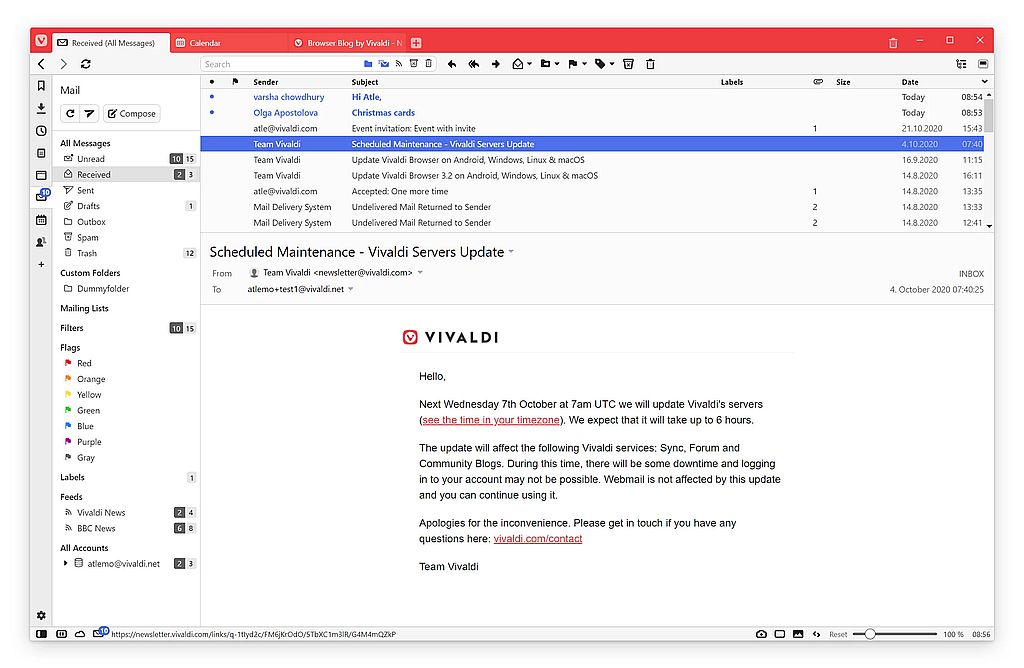Image resolution: width=1024 pixels, height=668 pixels.
Task: Toggle message view layout icon
Action: 984,64
